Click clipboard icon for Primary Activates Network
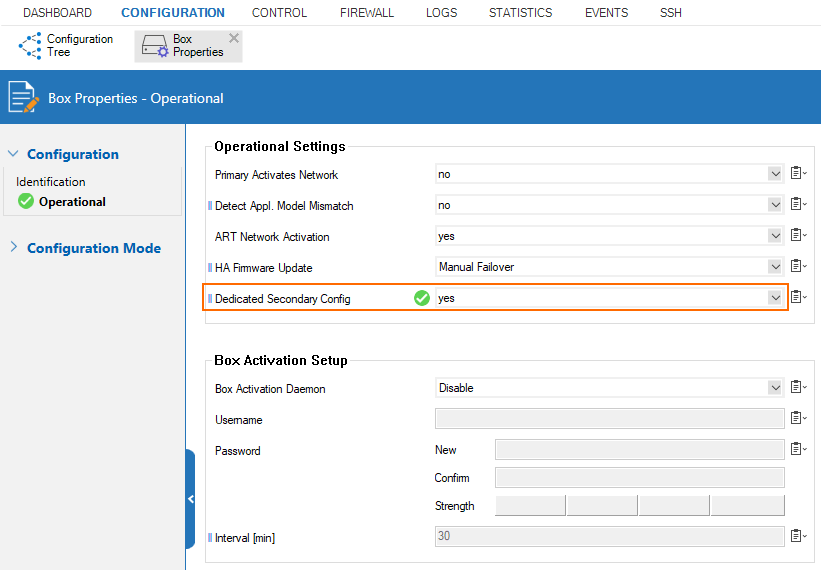 (798, 173)
